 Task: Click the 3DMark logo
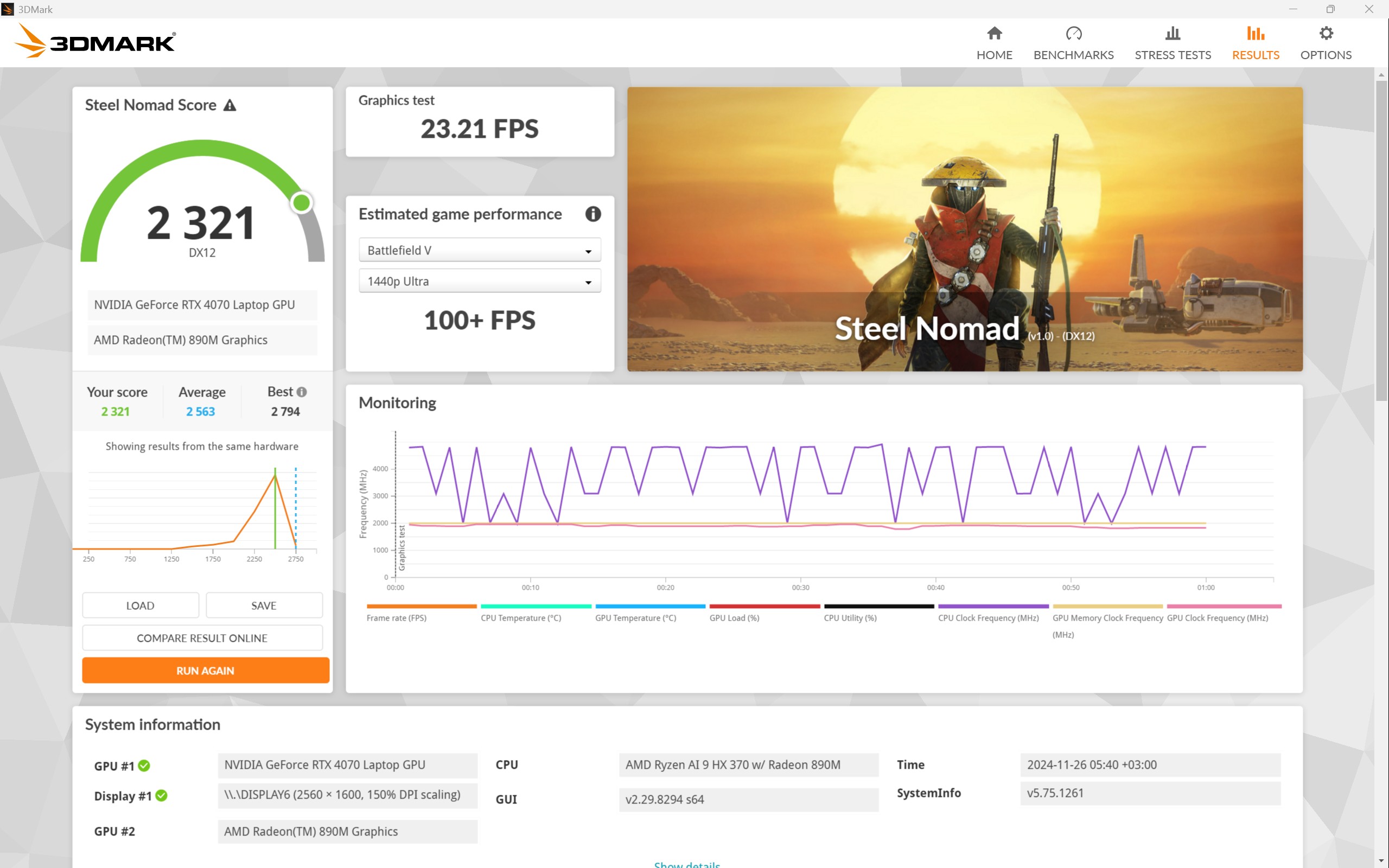coord(95,41)
